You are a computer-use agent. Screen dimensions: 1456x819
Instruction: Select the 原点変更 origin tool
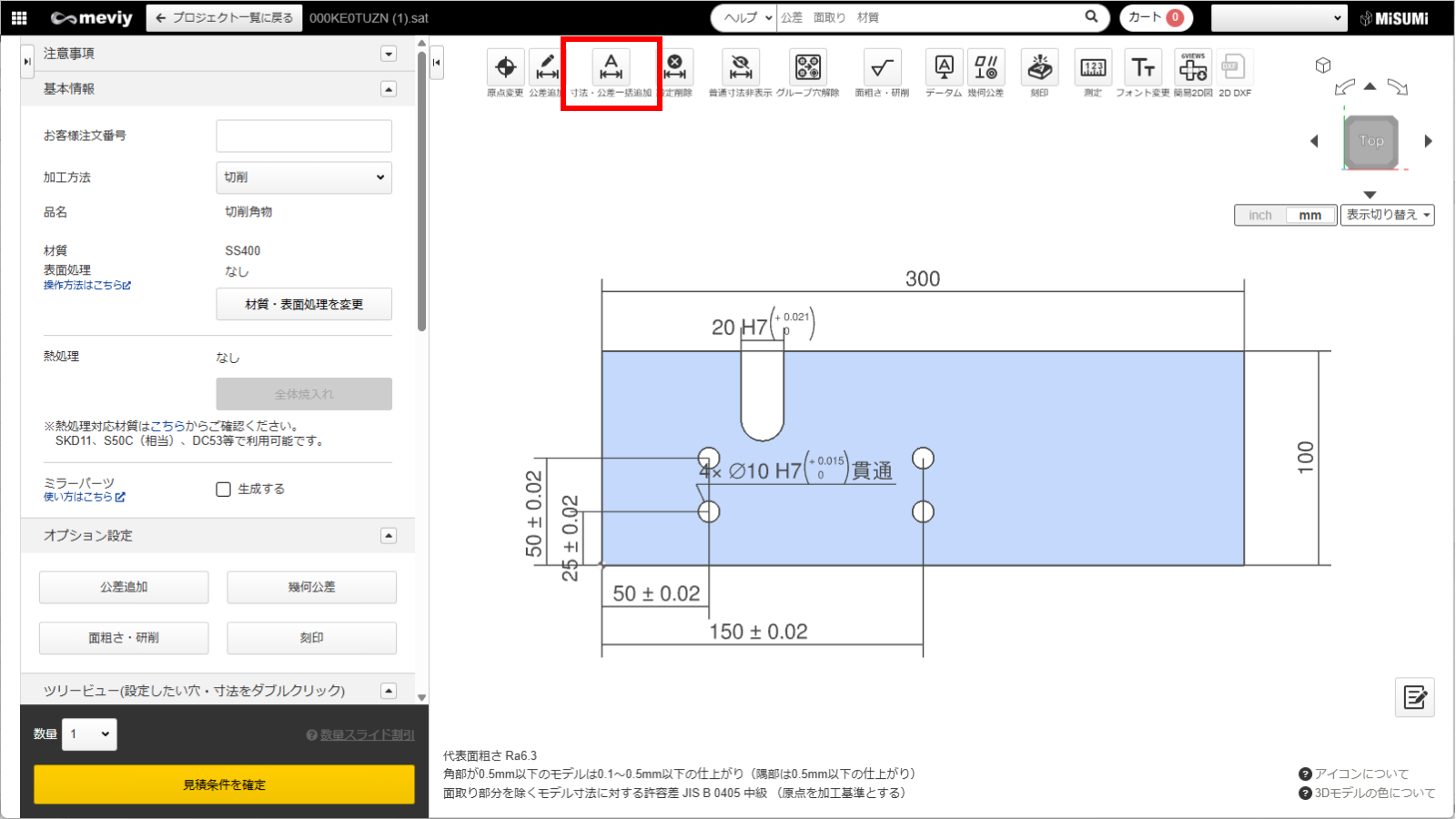505,68
